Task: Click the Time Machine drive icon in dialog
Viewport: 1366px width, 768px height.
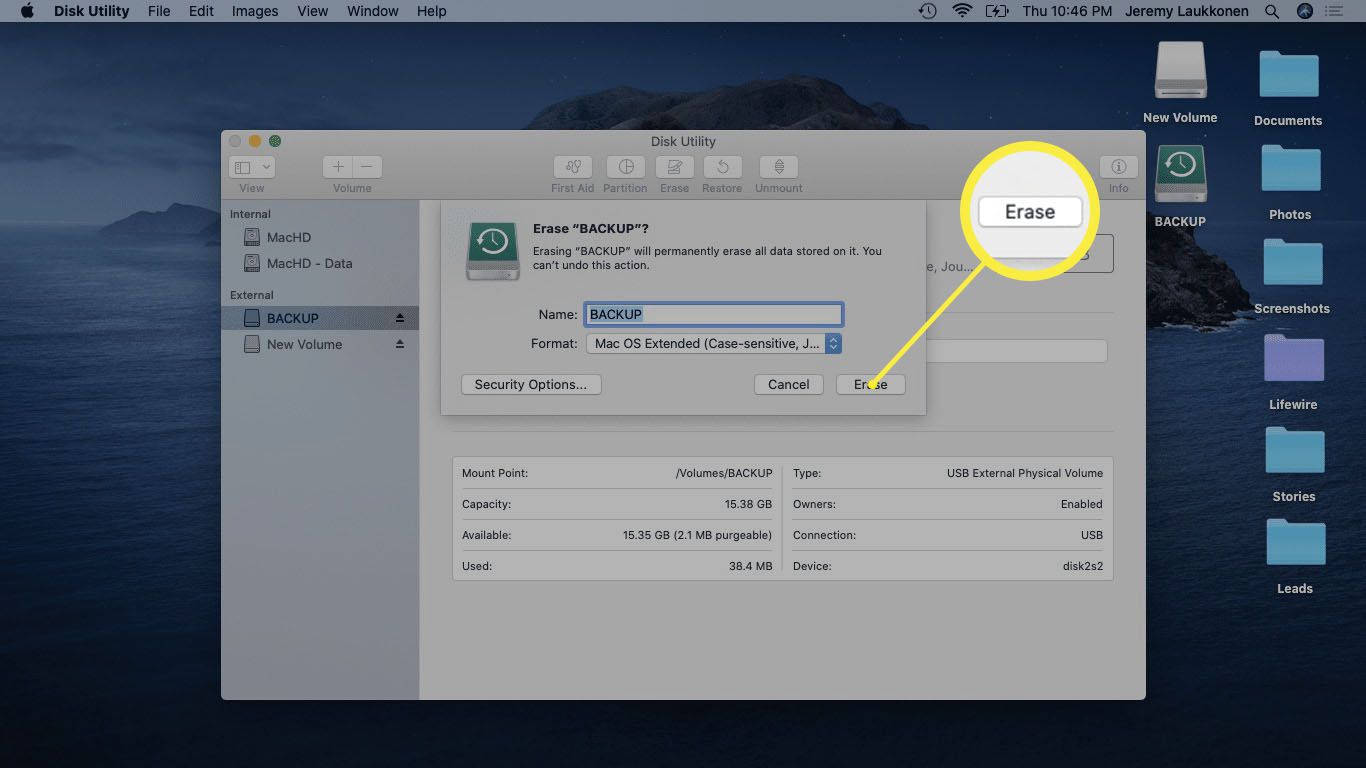Action: [492, 250]
